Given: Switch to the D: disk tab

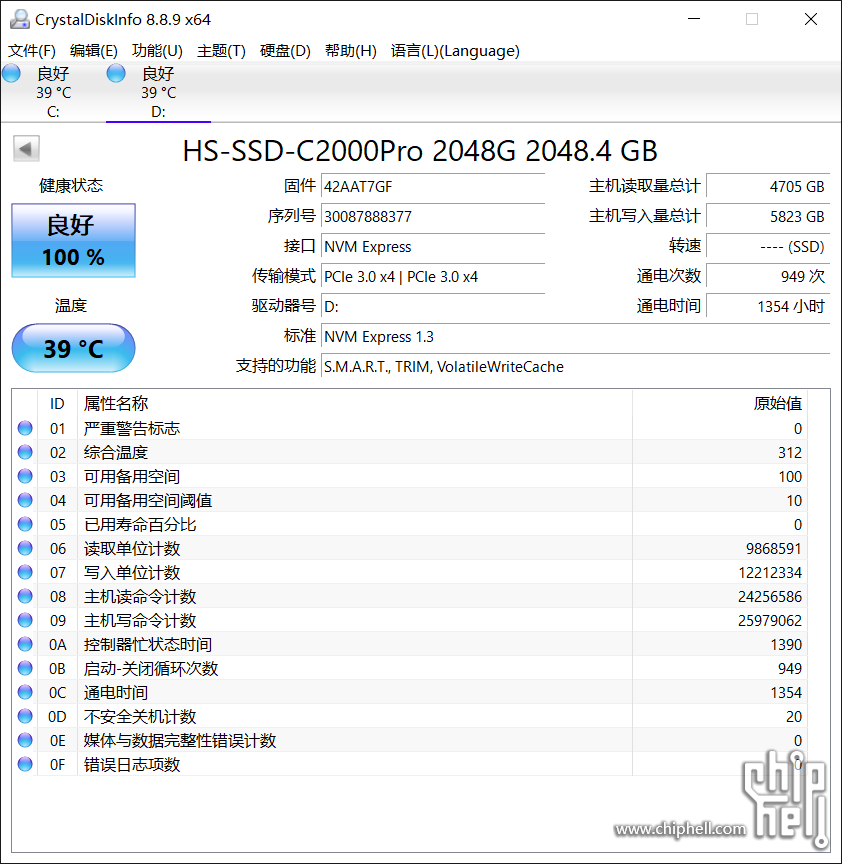Looking at the screenshot, I should [158, 92].
